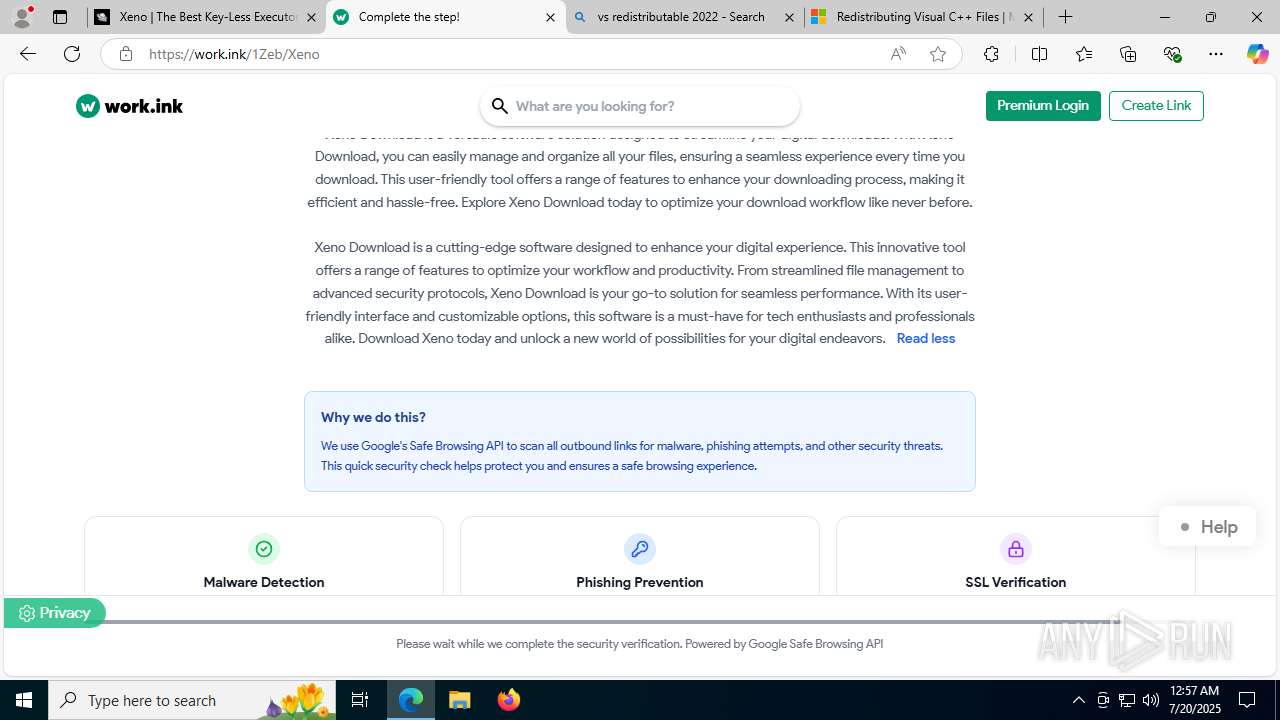Image resolution: width=1280 pixels, height=720 pixels.
Task: Click the Create Link button
Action: 1156,106
